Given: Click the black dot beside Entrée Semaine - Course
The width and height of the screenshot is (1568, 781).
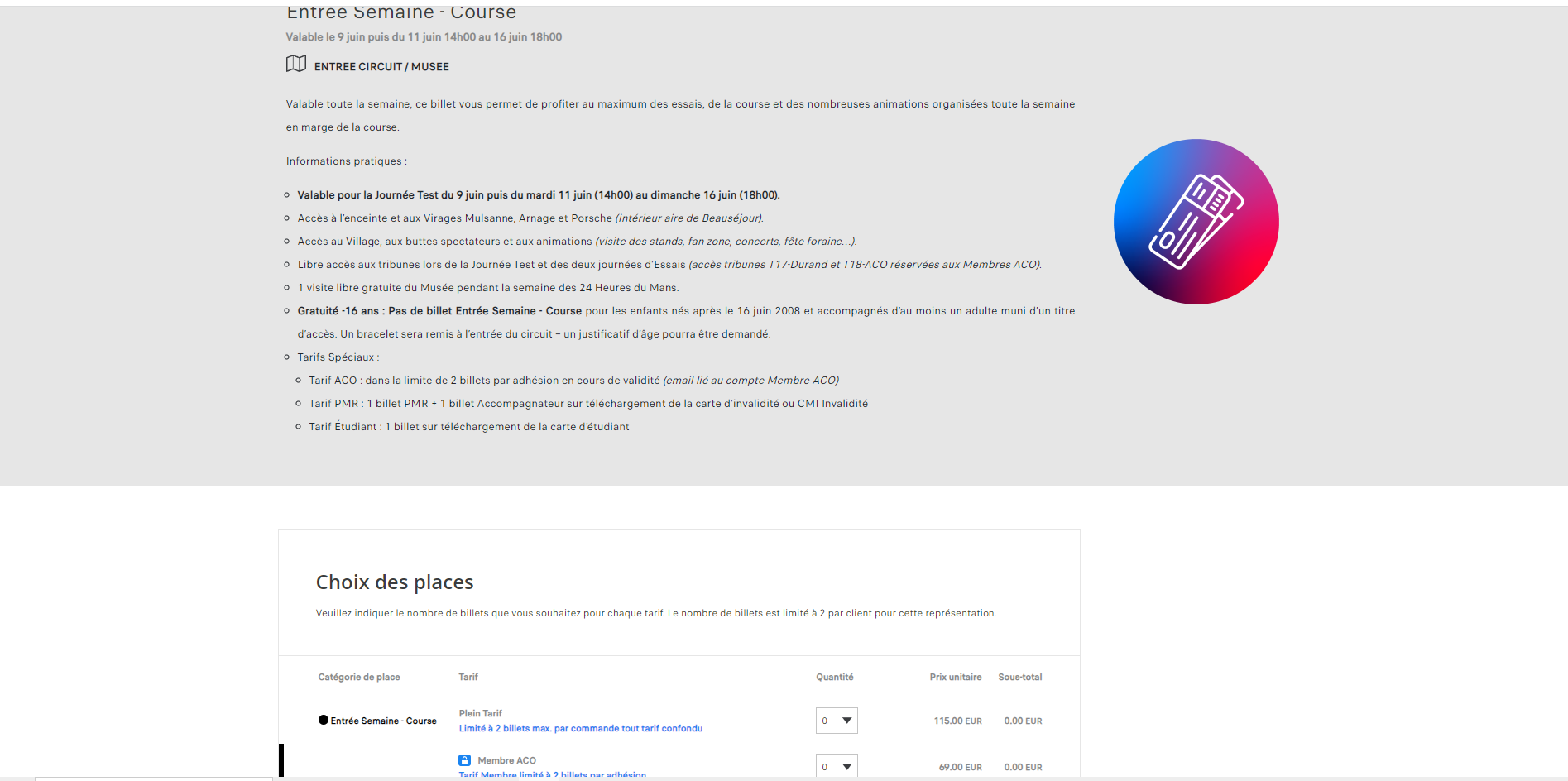Looking at the screenshot, I should pyautogui.click(x=324, y=720).
